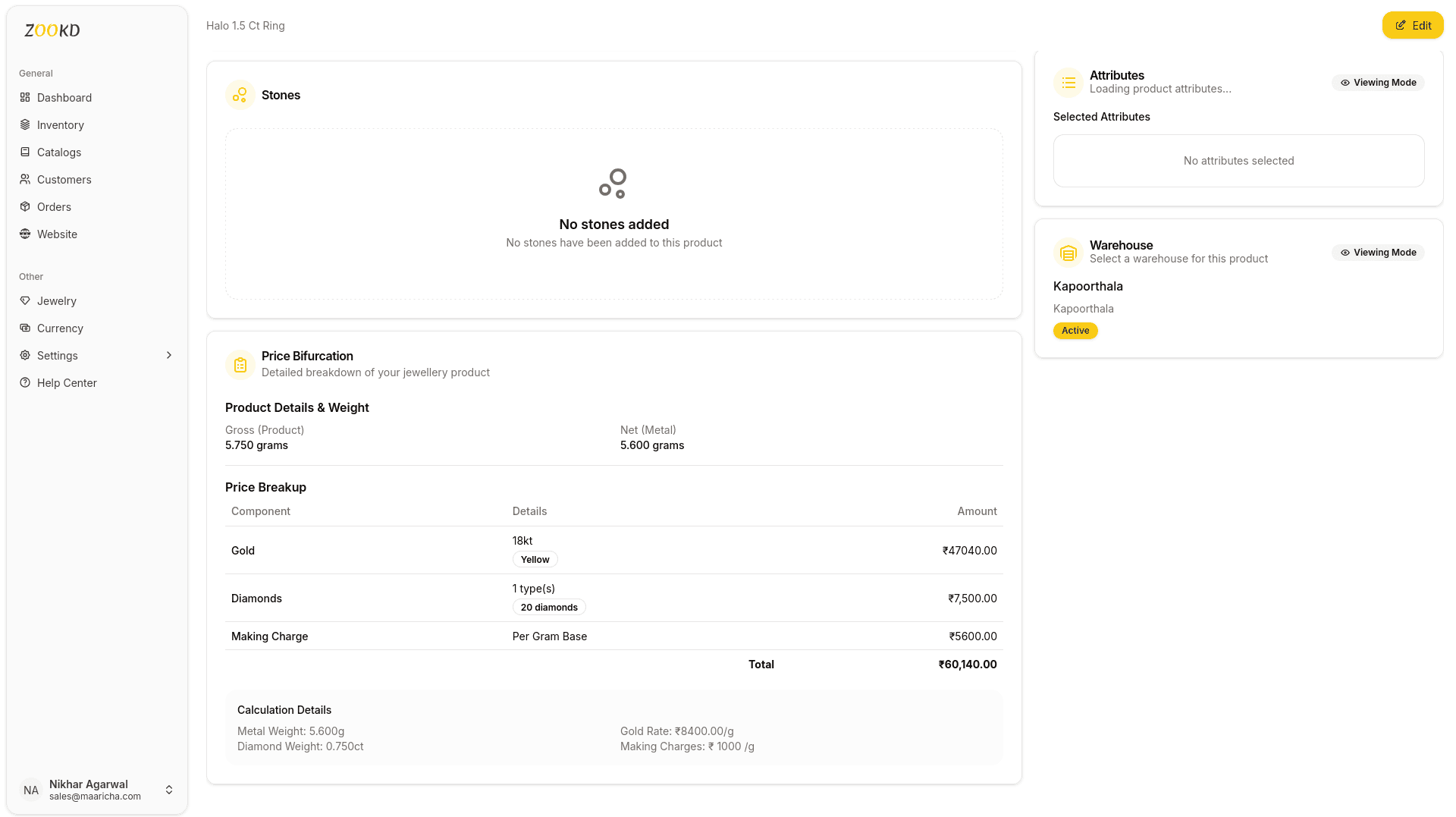Click the Attributes panel list icon
This screenshot has width=1456, height=817.
pos(1068,82)
